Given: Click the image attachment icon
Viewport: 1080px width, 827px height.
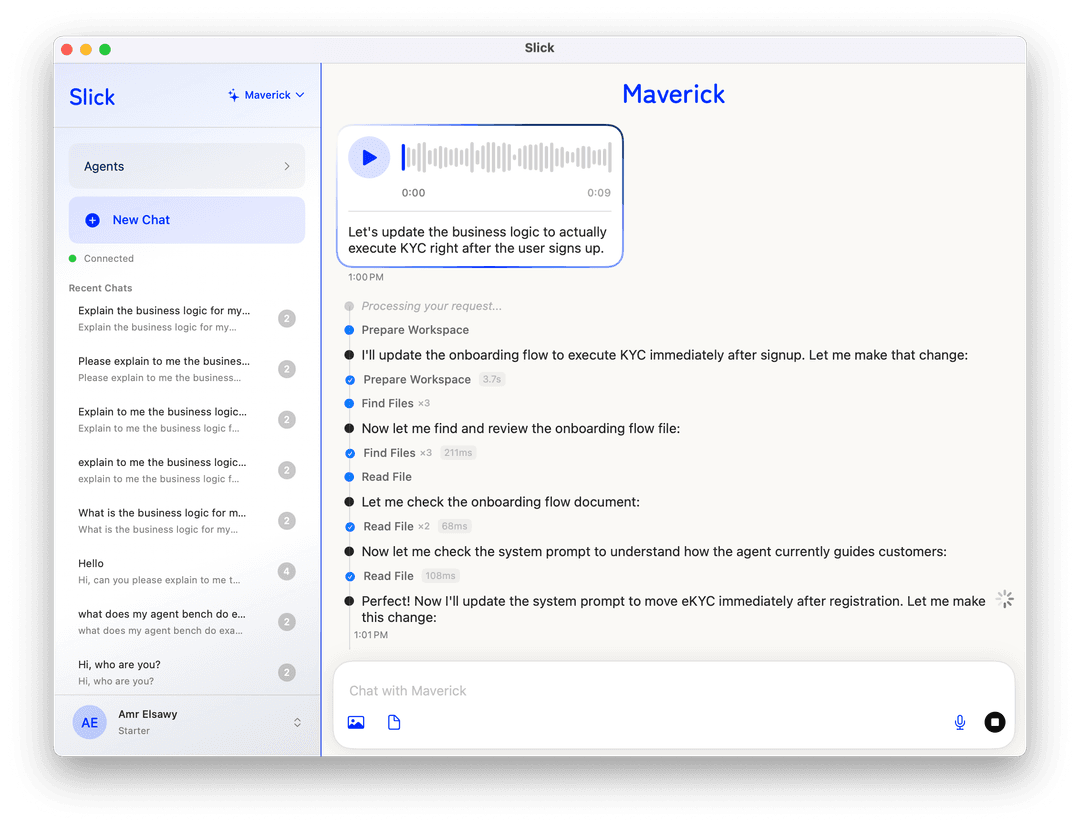Looking at the screenshot, I should [356, 722].
